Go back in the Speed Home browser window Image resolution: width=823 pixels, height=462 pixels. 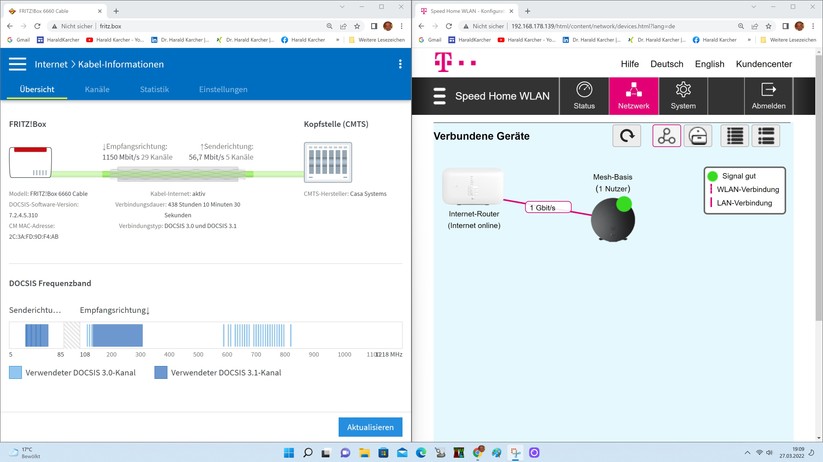tap(421, 26)
